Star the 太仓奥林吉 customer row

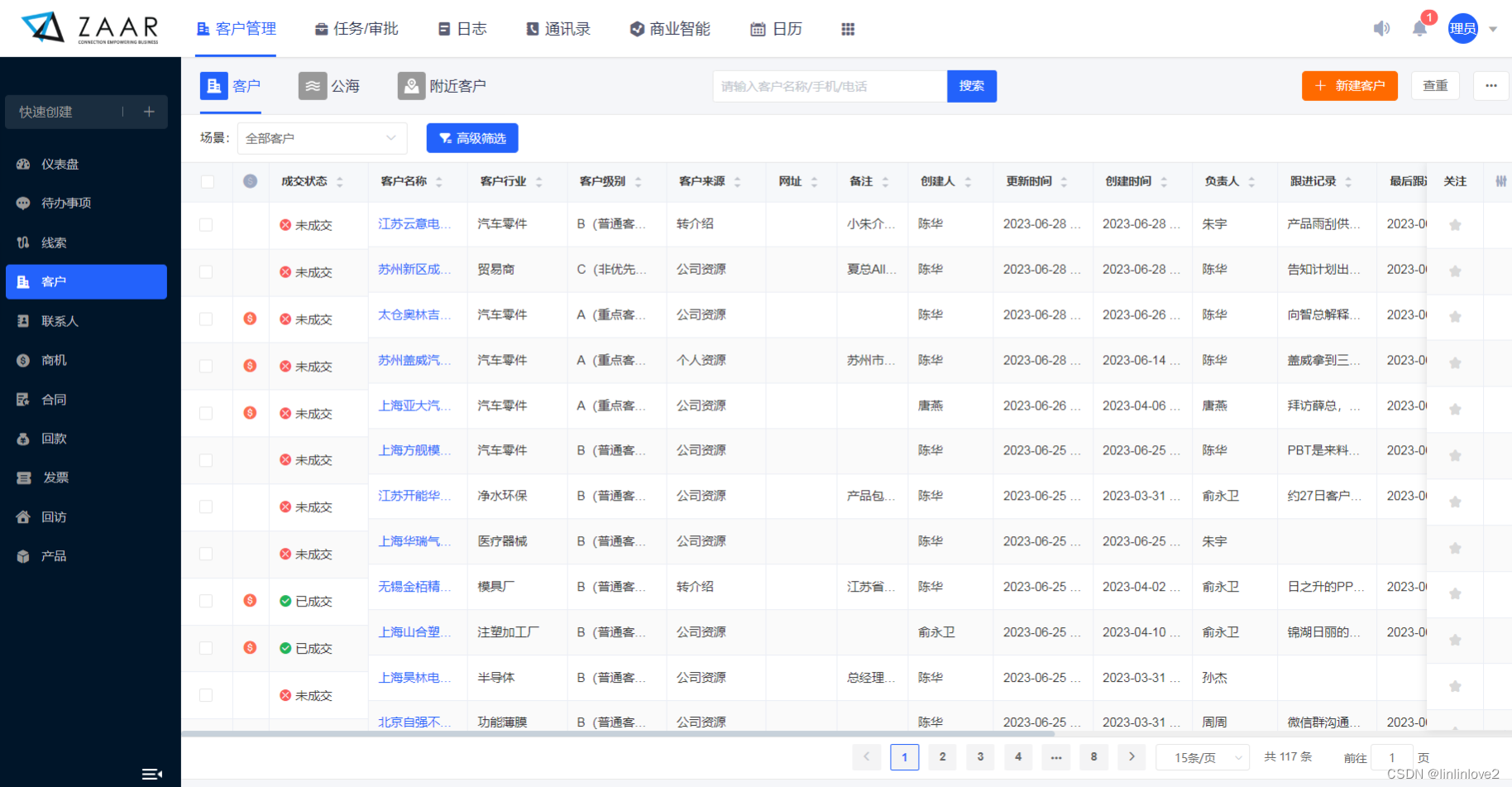coord(1455,317)
